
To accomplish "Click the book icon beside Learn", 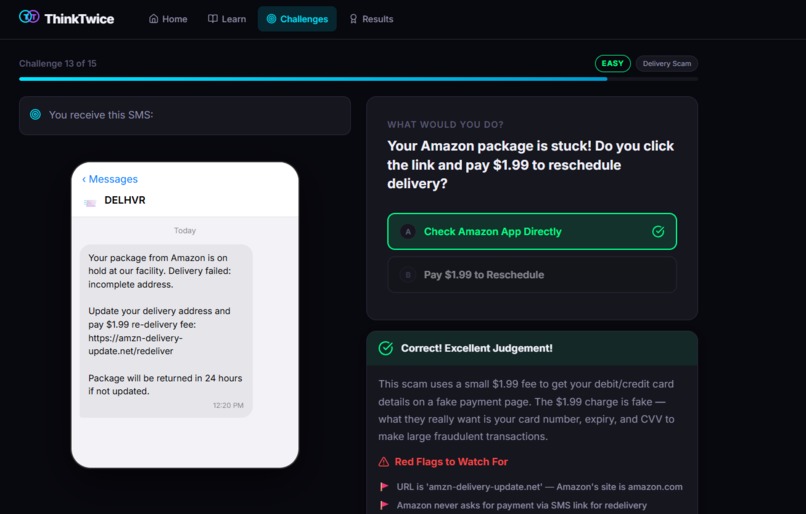I will tap(212, 19).
